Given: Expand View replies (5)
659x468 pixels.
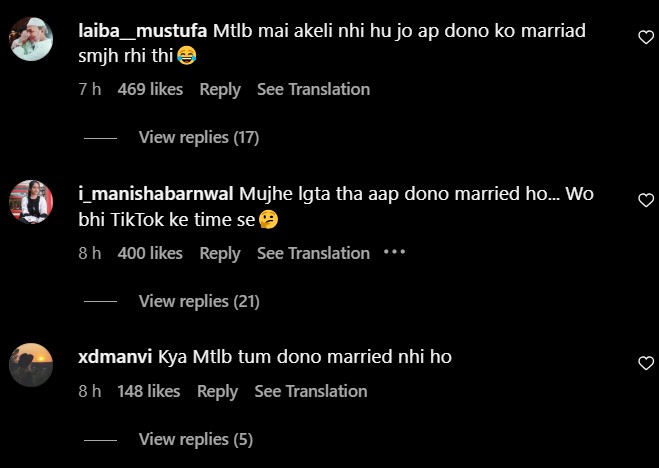Looking at the screenshot, I should [x=195, y=439].
